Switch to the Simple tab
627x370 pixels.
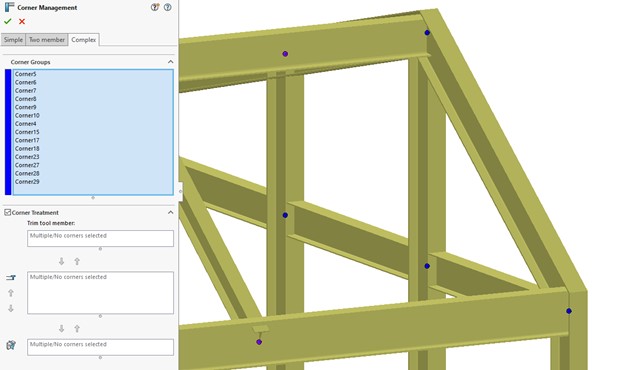pyautogui.click(x=13, y=40)
